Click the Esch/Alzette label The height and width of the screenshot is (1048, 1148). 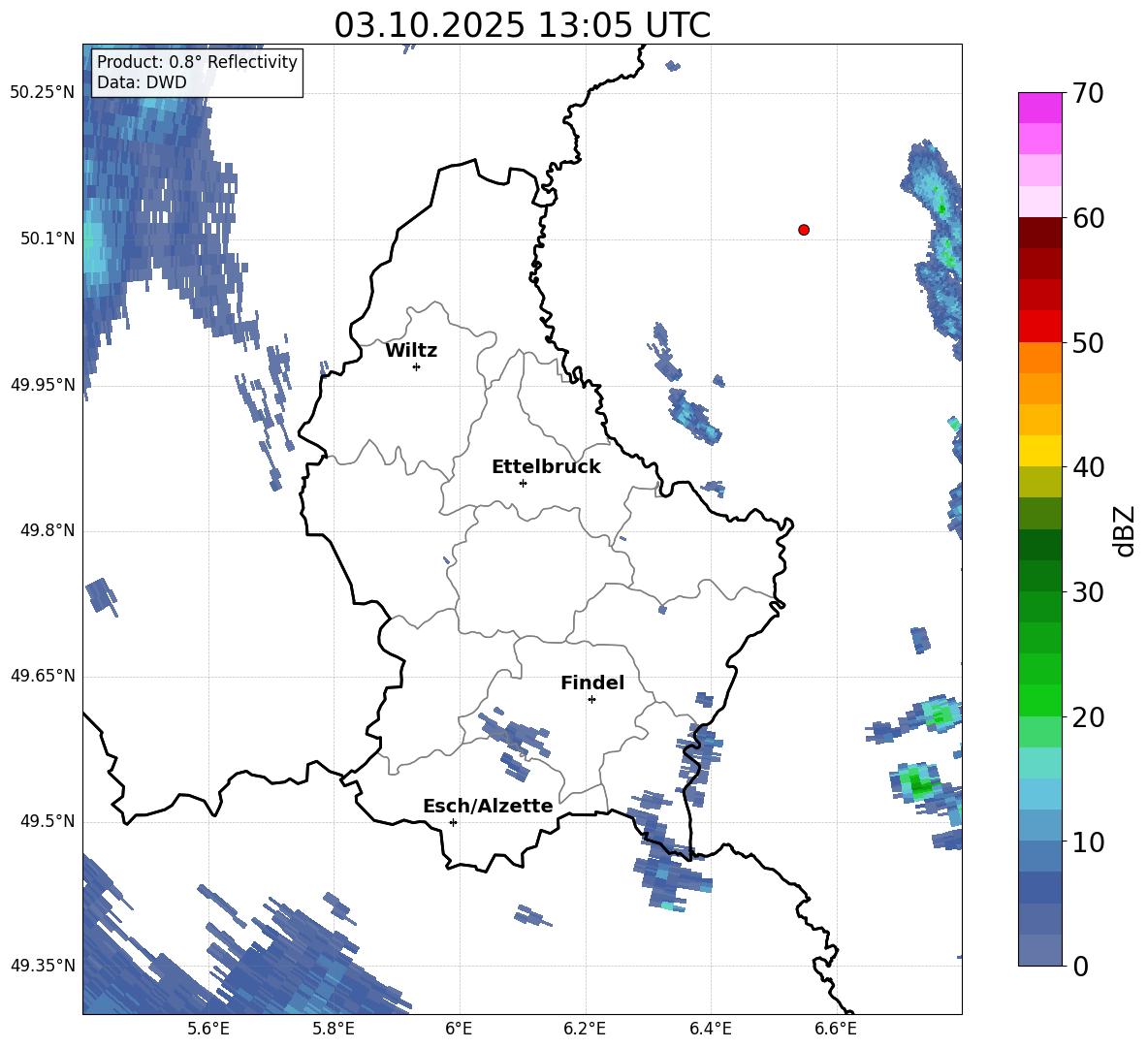click(488, 806)
